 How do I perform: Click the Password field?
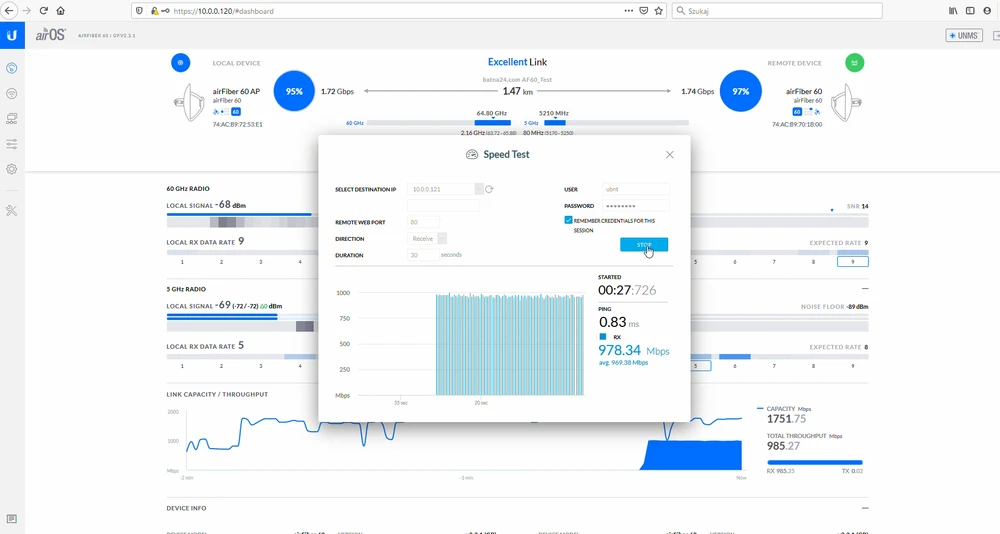(x=636, y=206)
